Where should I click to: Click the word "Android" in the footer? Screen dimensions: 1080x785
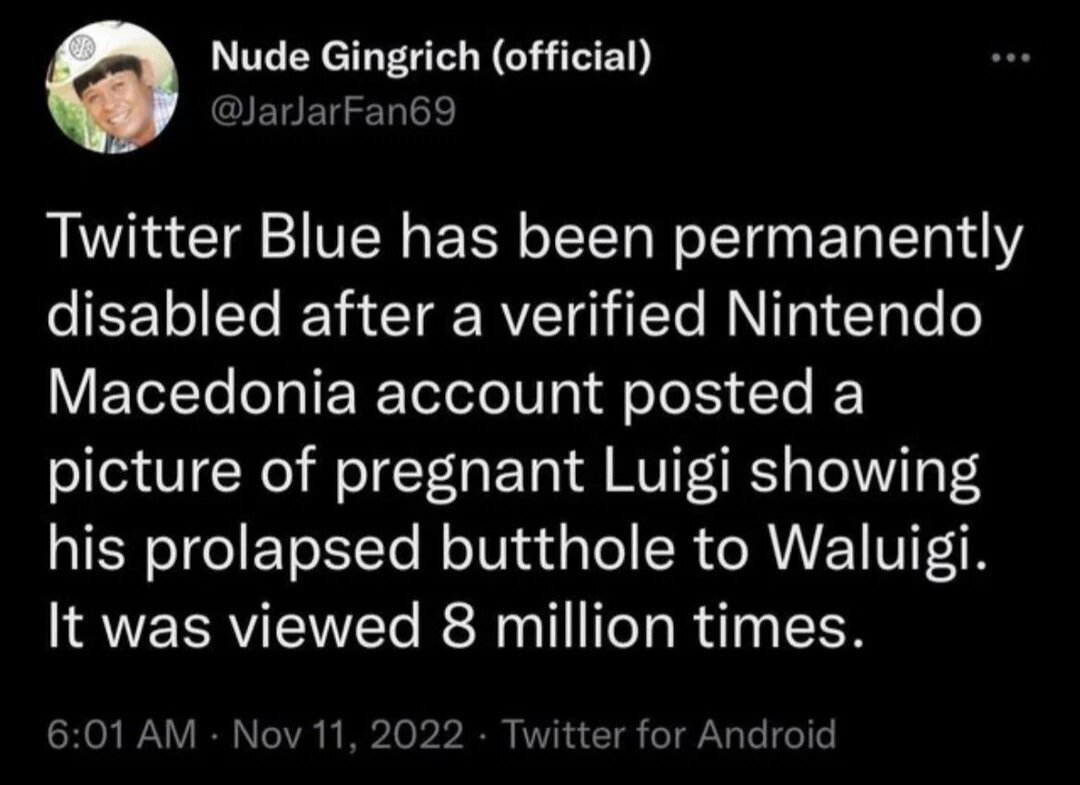767,735
